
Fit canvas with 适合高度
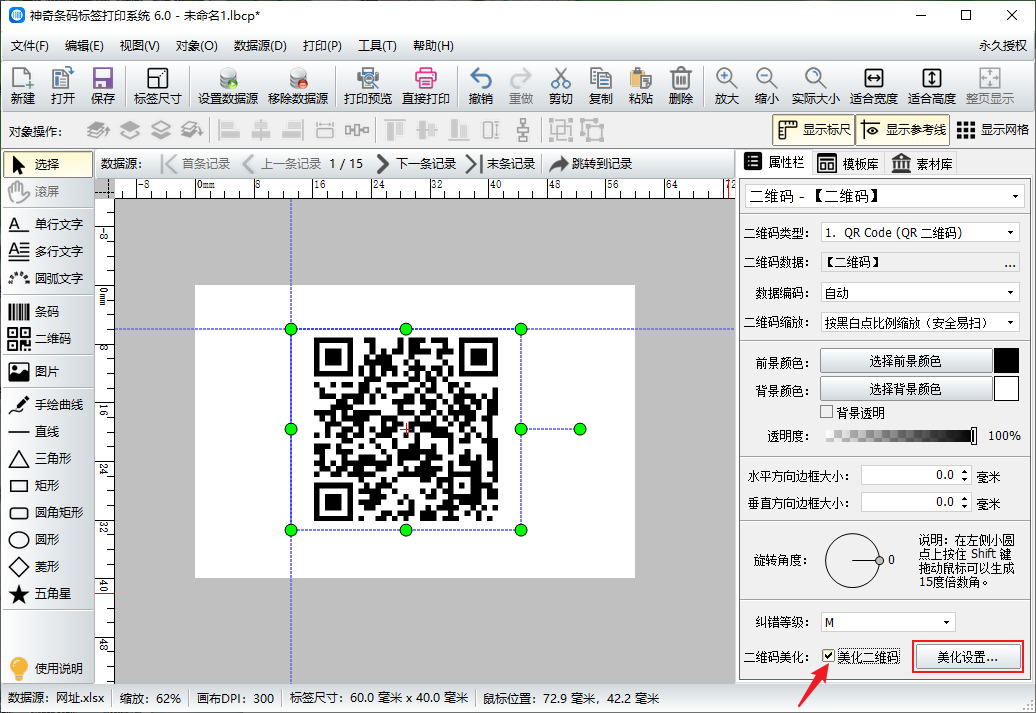[x=932, y=86]
